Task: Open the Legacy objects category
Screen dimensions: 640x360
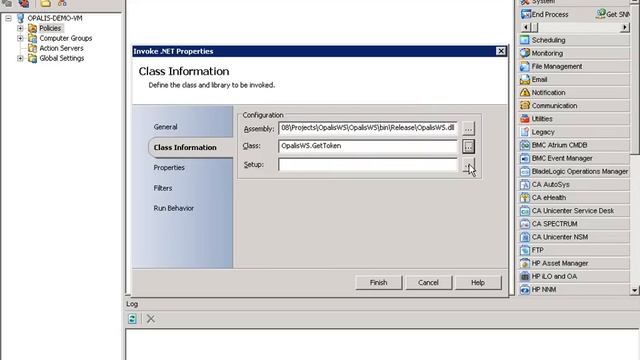Action: (574, 132)
